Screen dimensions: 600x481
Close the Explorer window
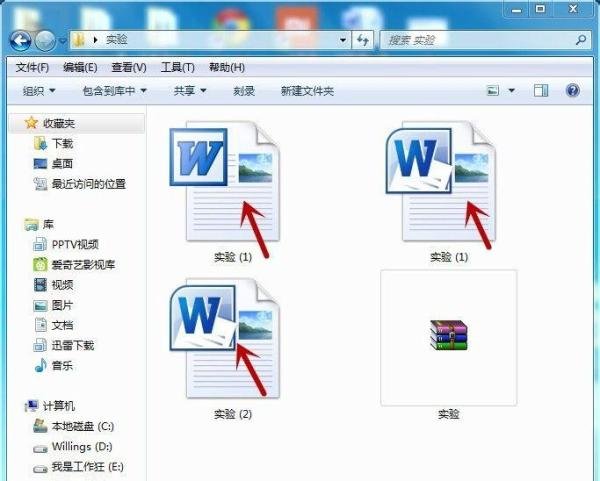coord(573,8)
